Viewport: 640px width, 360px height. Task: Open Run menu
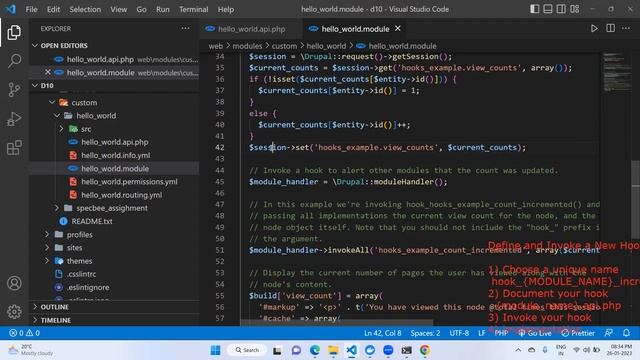coord(162,9)
